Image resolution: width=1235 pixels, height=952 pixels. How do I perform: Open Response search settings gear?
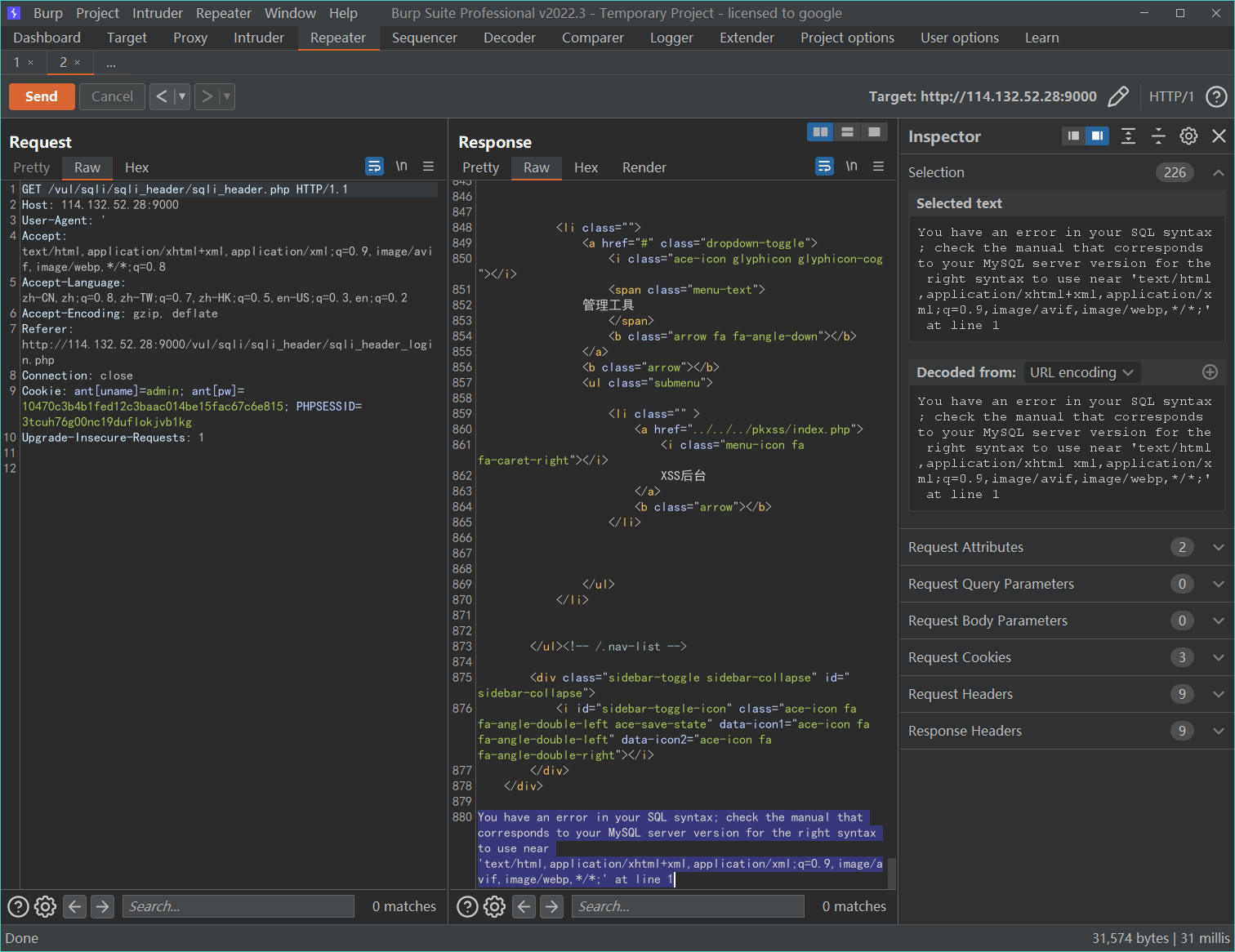495,906
